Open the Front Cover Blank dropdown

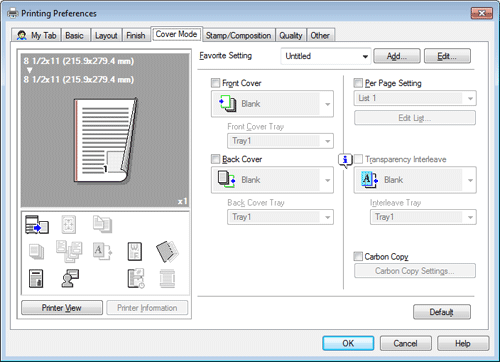click(272, 104)
